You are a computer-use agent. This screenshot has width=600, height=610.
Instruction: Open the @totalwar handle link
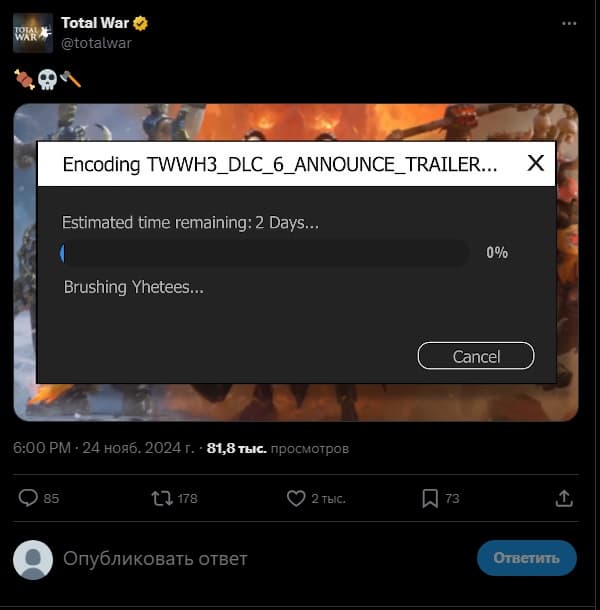(96, 43)
